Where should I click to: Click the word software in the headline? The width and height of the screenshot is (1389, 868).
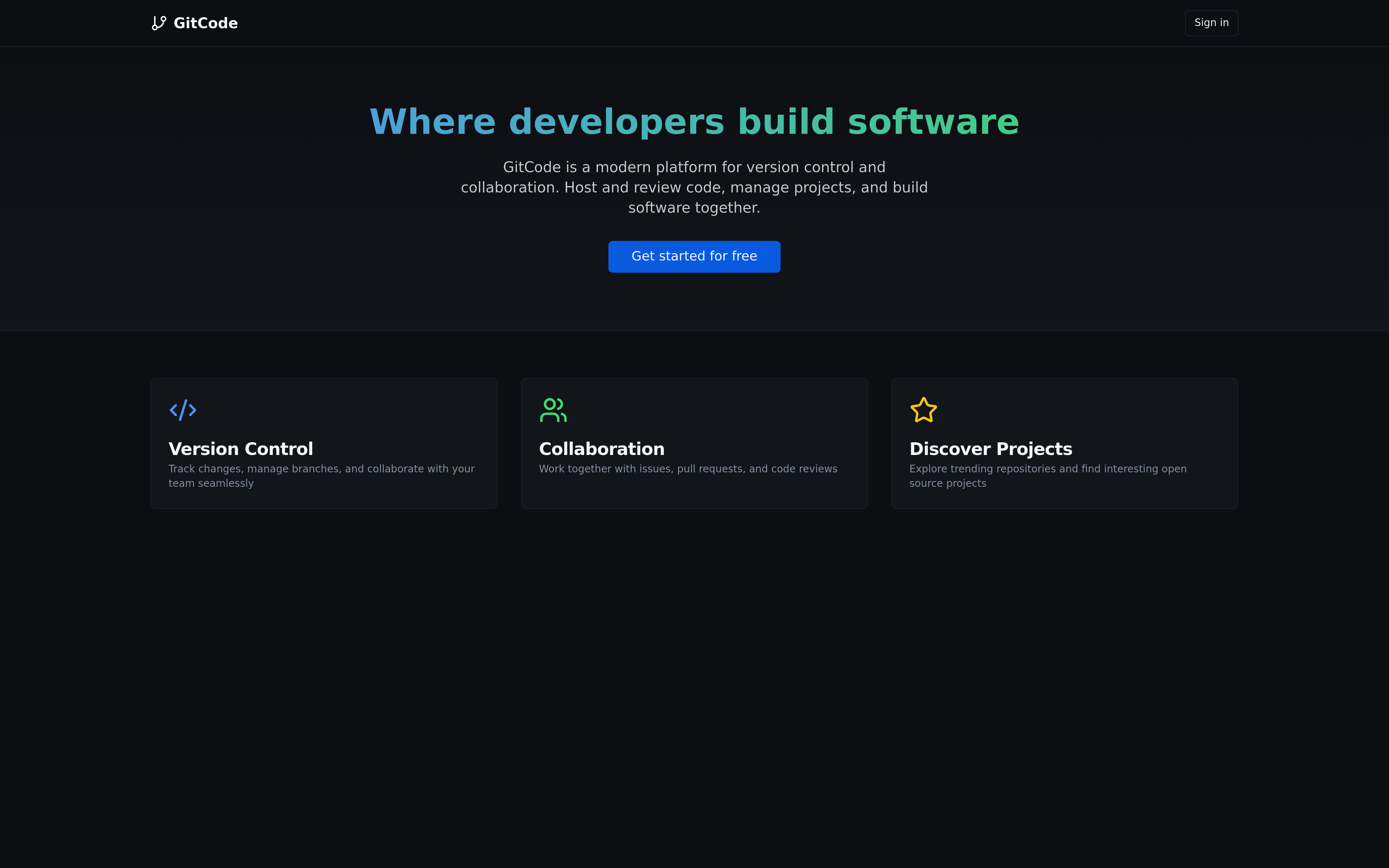933,122
